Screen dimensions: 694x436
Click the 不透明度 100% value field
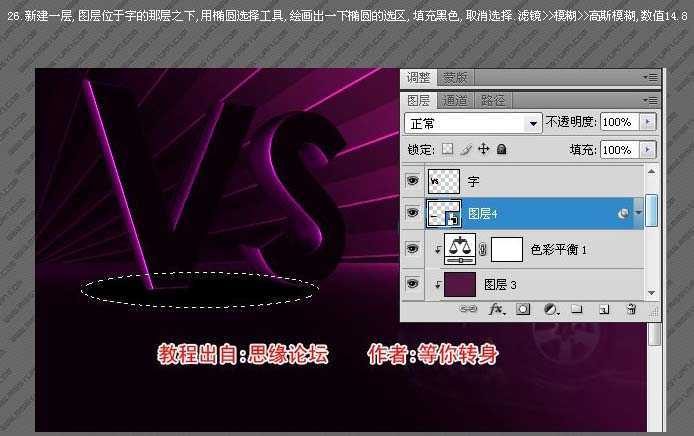pyautogui.click(x=619, y=122)
